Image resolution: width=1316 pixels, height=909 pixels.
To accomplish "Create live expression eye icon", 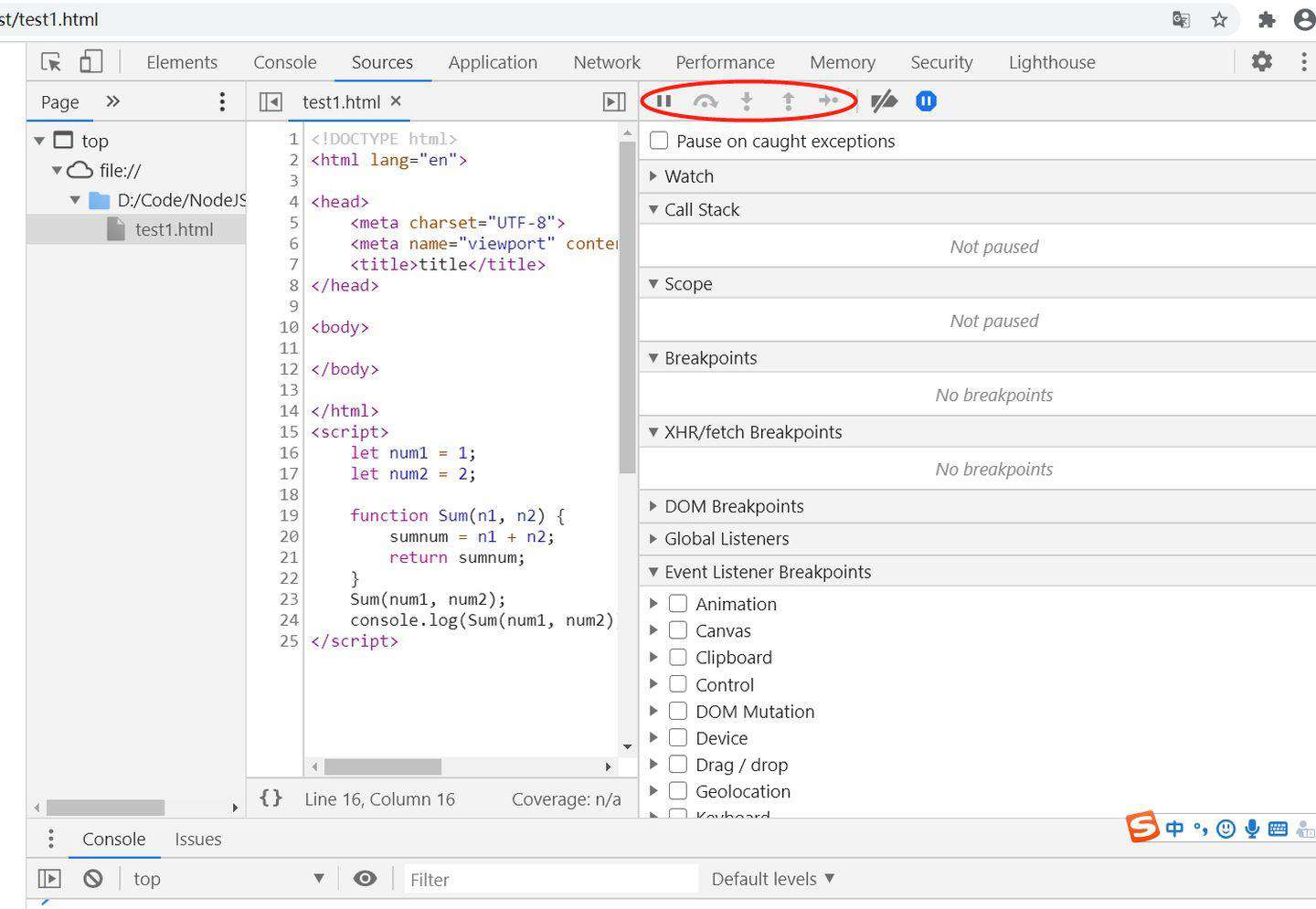I will [365, 879].
